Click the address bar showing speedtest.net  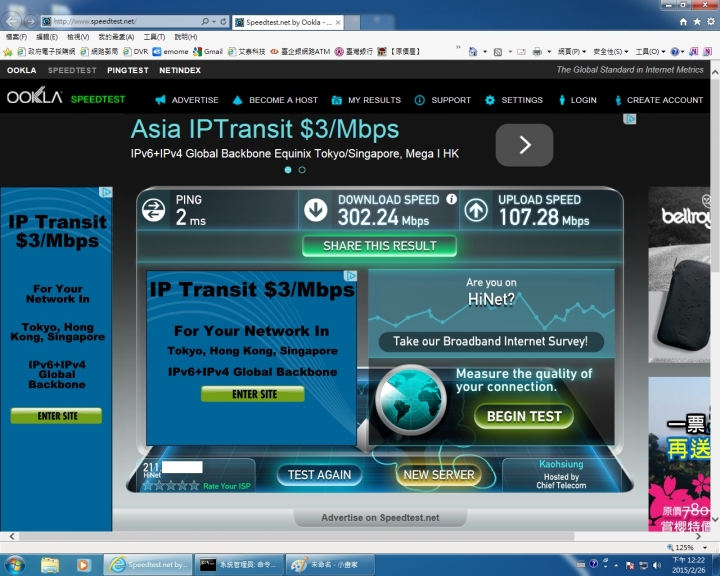click(121, 21)
